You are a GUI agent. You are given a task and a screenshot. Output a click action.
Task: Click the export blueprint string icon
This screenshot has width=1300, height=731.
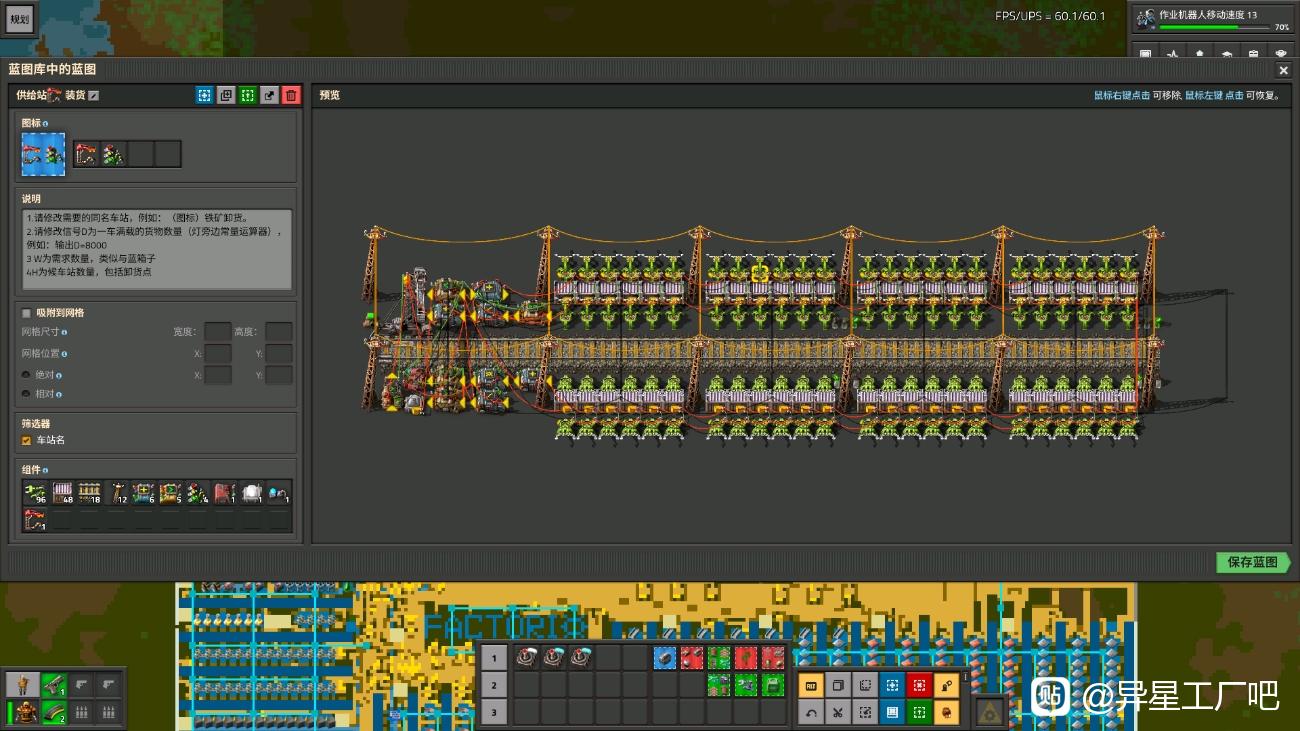[x=270, y=95]
